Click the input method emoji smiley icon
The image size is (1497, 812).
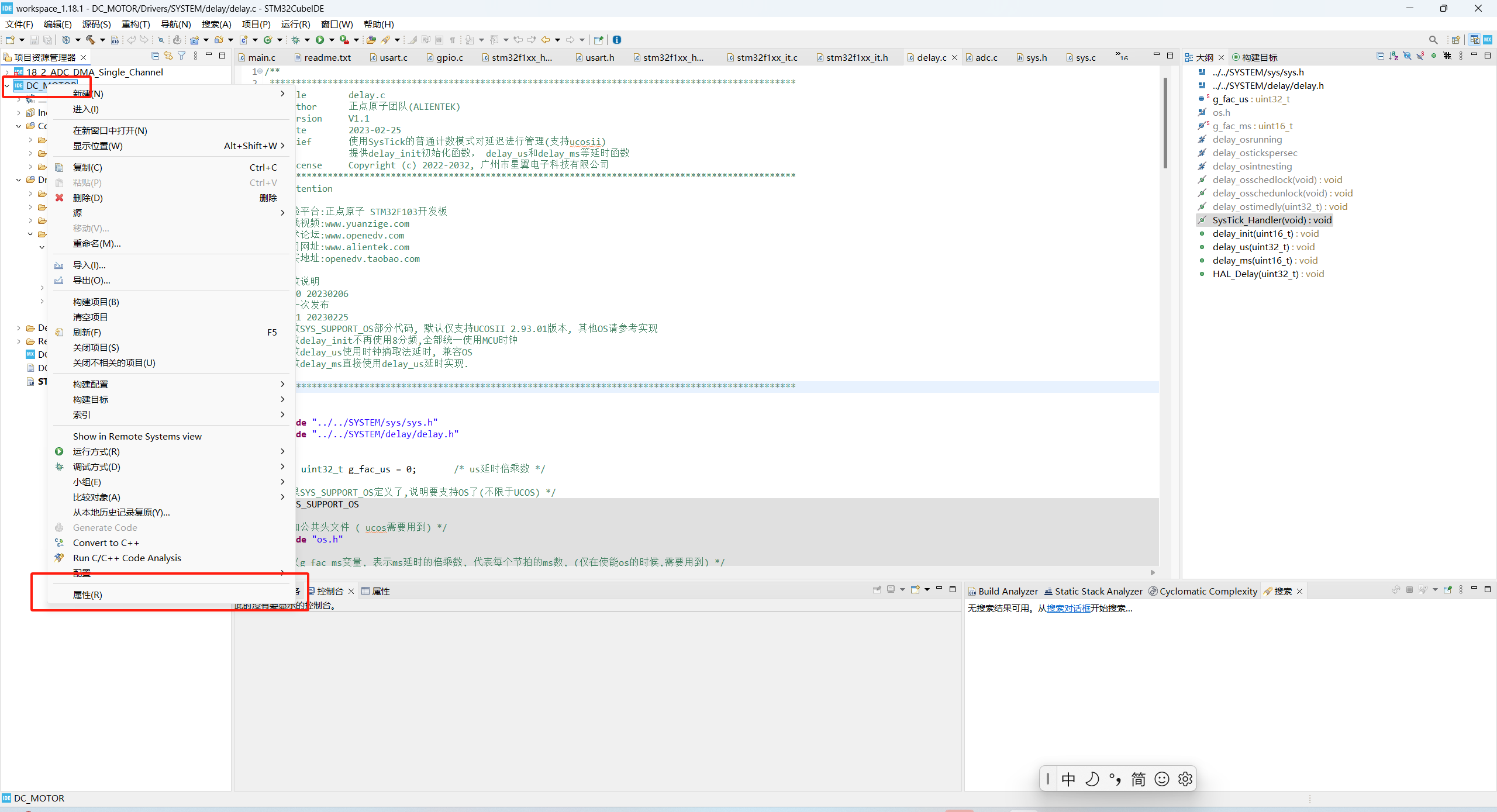click(x=1162, y=779)
